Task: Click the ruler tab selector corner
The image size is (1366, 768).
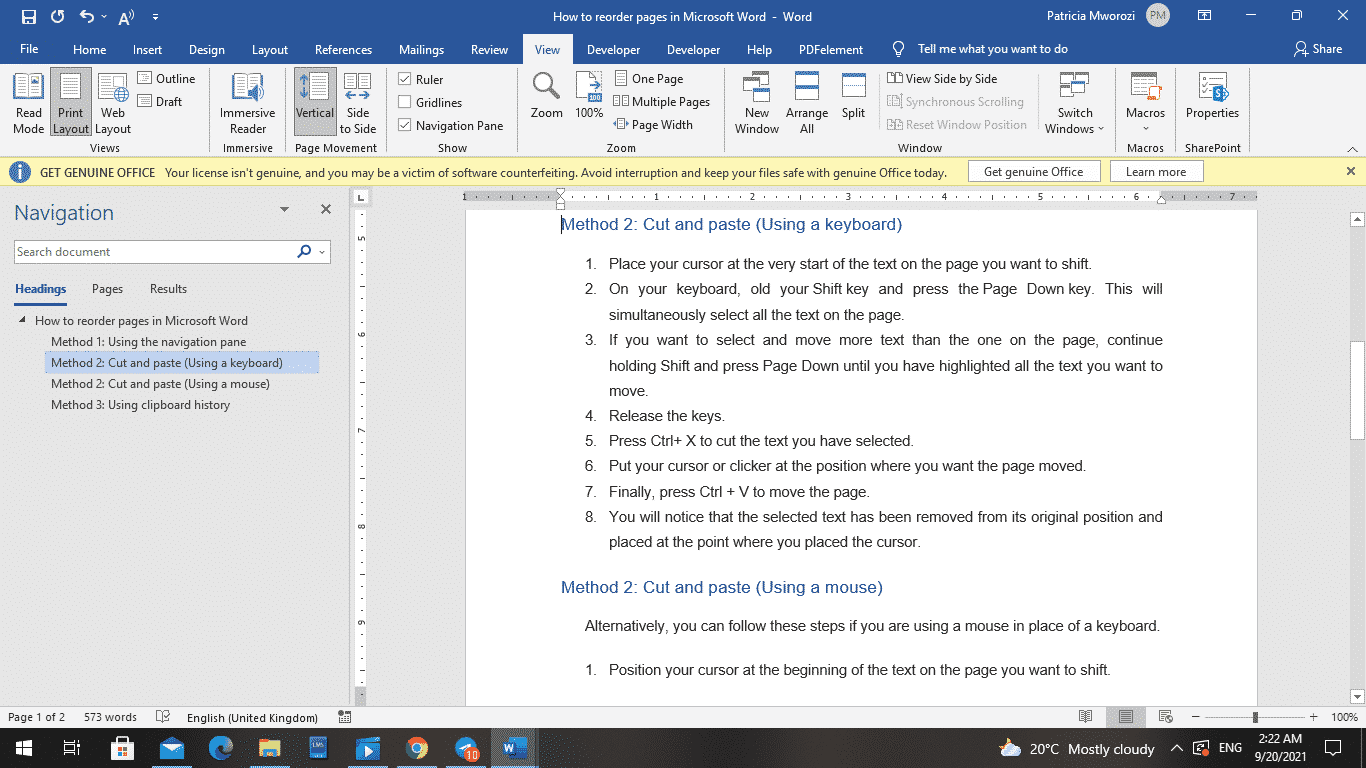Action: 361,197
